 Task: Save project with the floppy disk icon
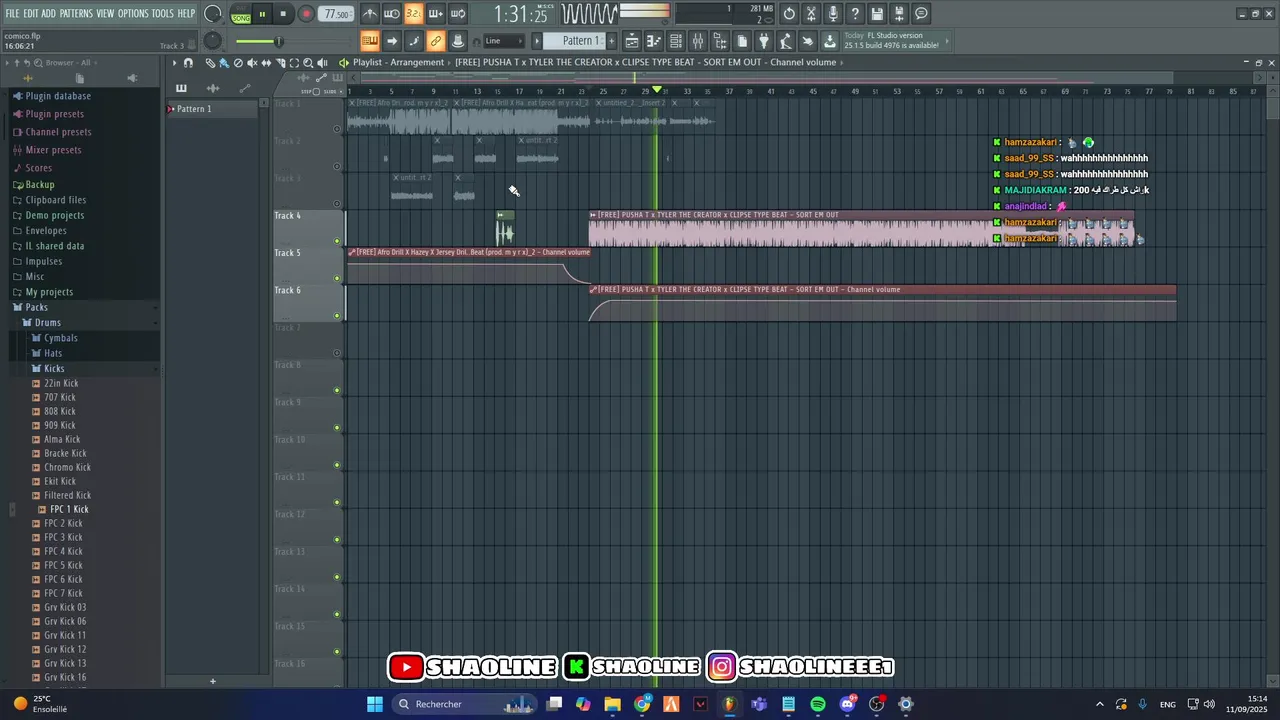877,14
